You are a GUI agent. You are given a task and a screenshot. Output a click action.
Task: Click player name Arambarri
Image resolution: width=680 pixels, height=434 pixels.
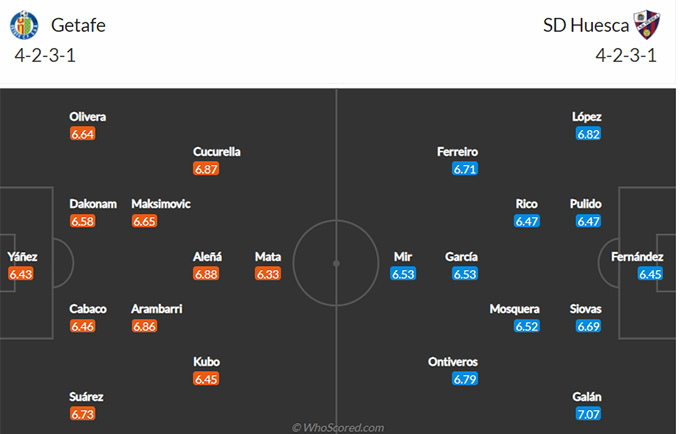157,309
